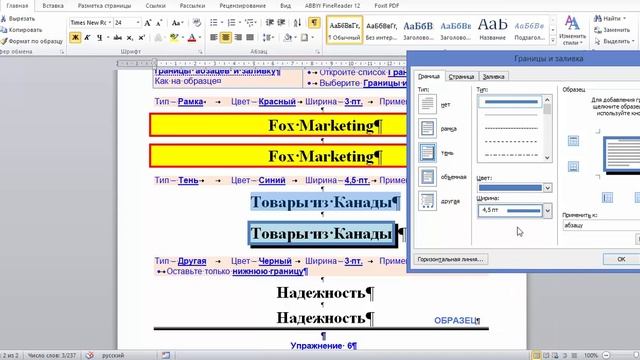This screenshot has width=640, height=360.
Task: Apply Название style from gallery
Action: pos(492,30)
